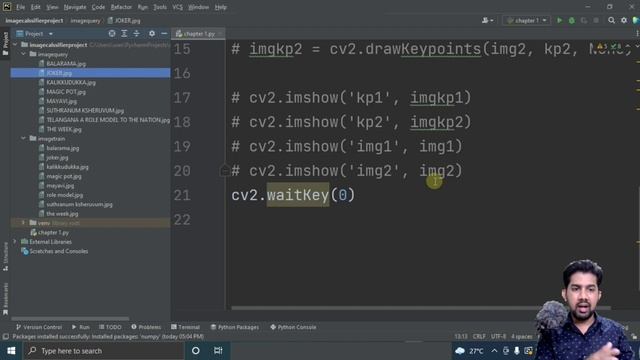This screenshot has height=360, width=640.
Task: Open the Project sidebar tool button
Action: (x=5, y=43)
